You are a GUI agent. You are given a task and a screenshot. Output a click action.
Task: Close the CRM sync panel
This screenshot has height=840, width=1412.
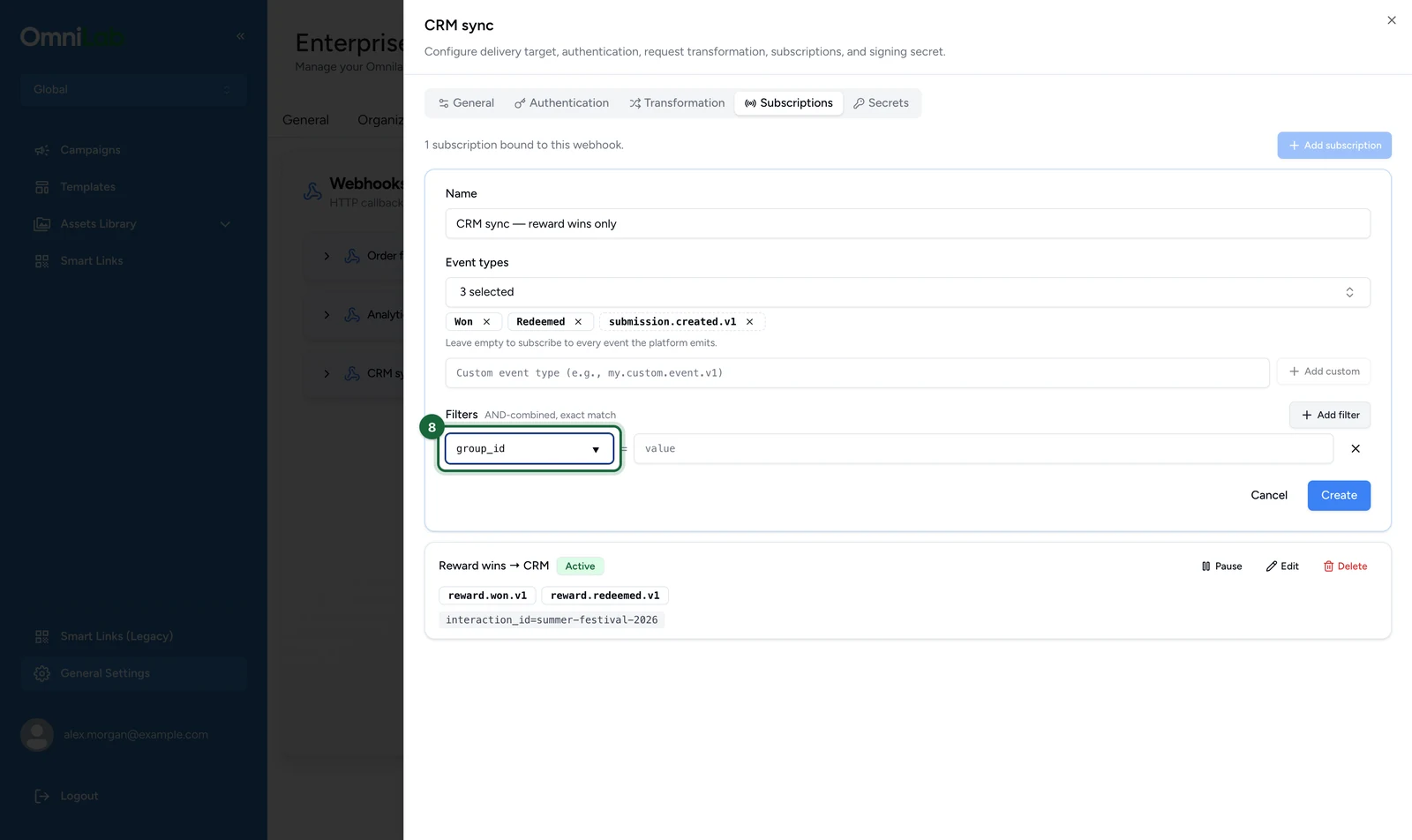pos(1391,20)
